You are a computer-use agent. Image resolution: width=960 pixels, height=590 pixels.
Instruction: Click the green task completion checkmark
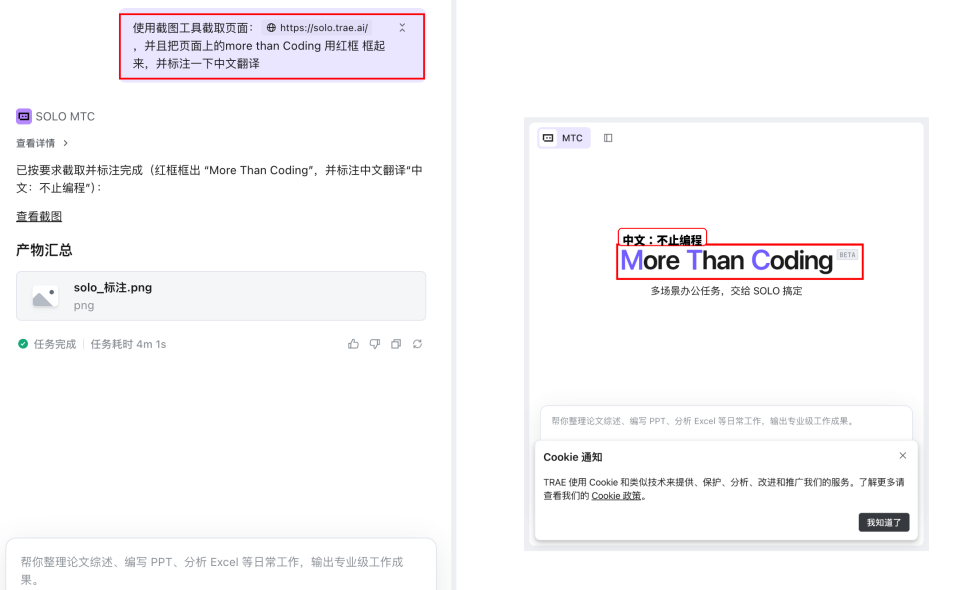[x=22, y=343]
